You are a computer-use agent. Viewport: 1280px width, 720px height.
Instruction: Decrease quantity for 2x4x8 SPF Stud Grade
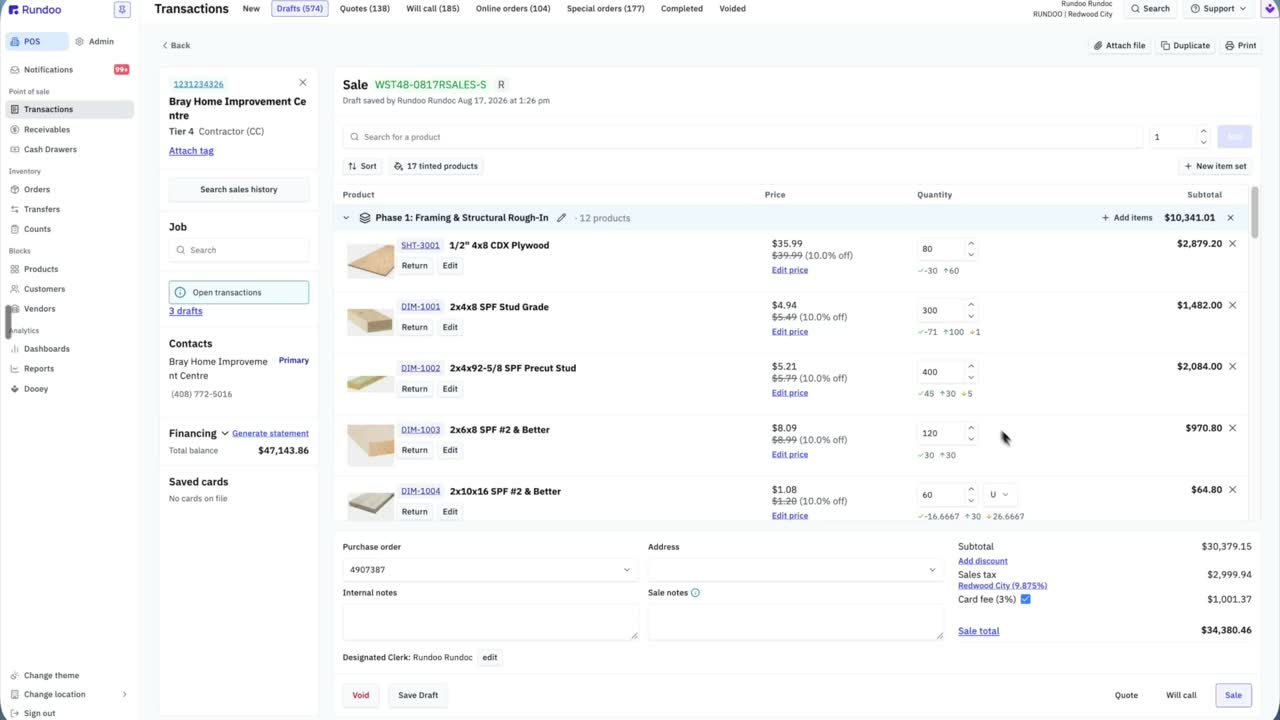pyautogui.click(x=971, y=316)
